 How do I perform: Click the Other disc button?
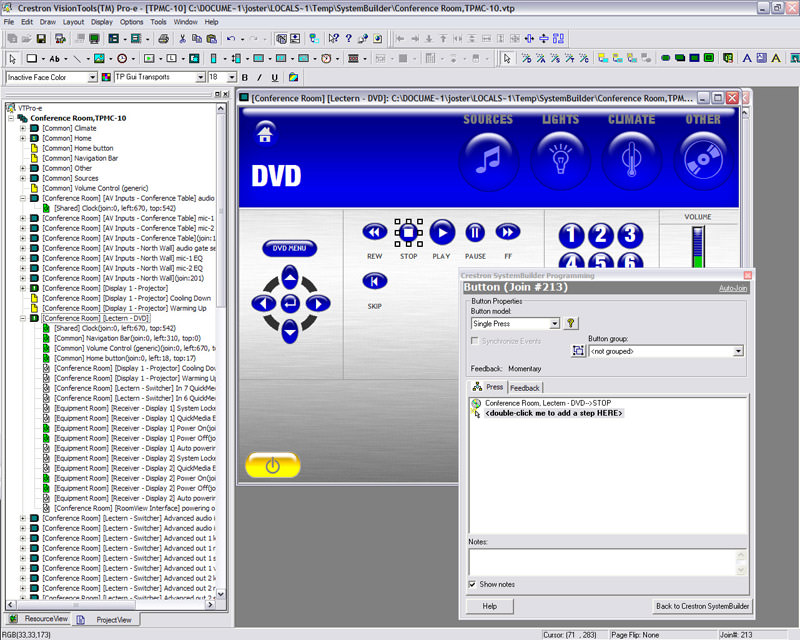[703, 160]
